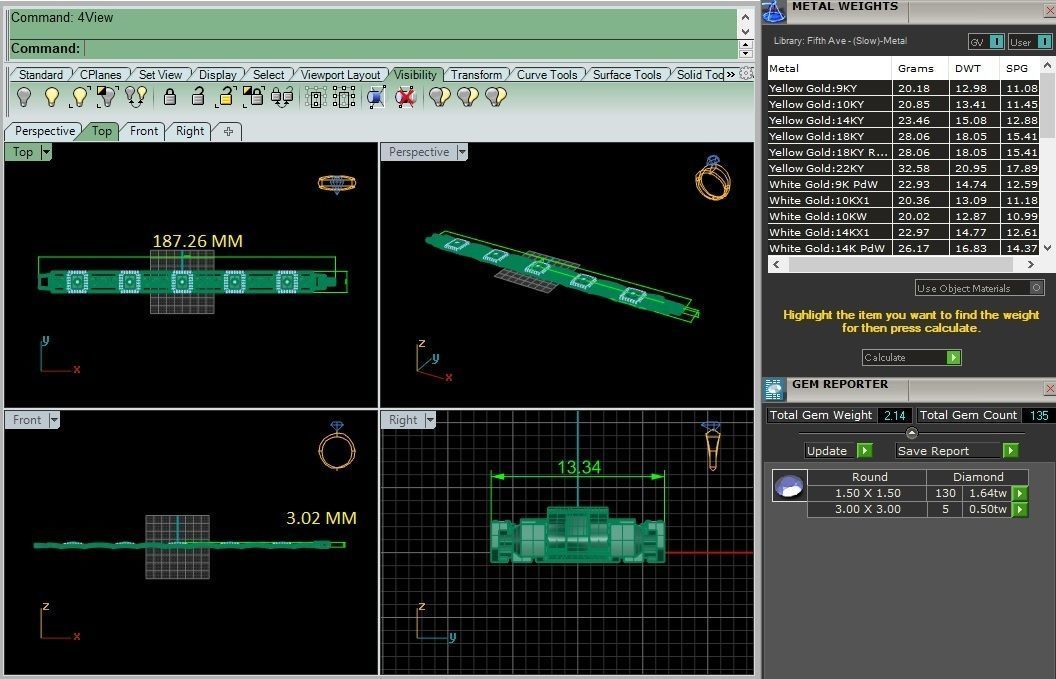The image size is (1056, 679).
Task: Click the Invert Hide lightbulb icon
Action: point(106,97)
